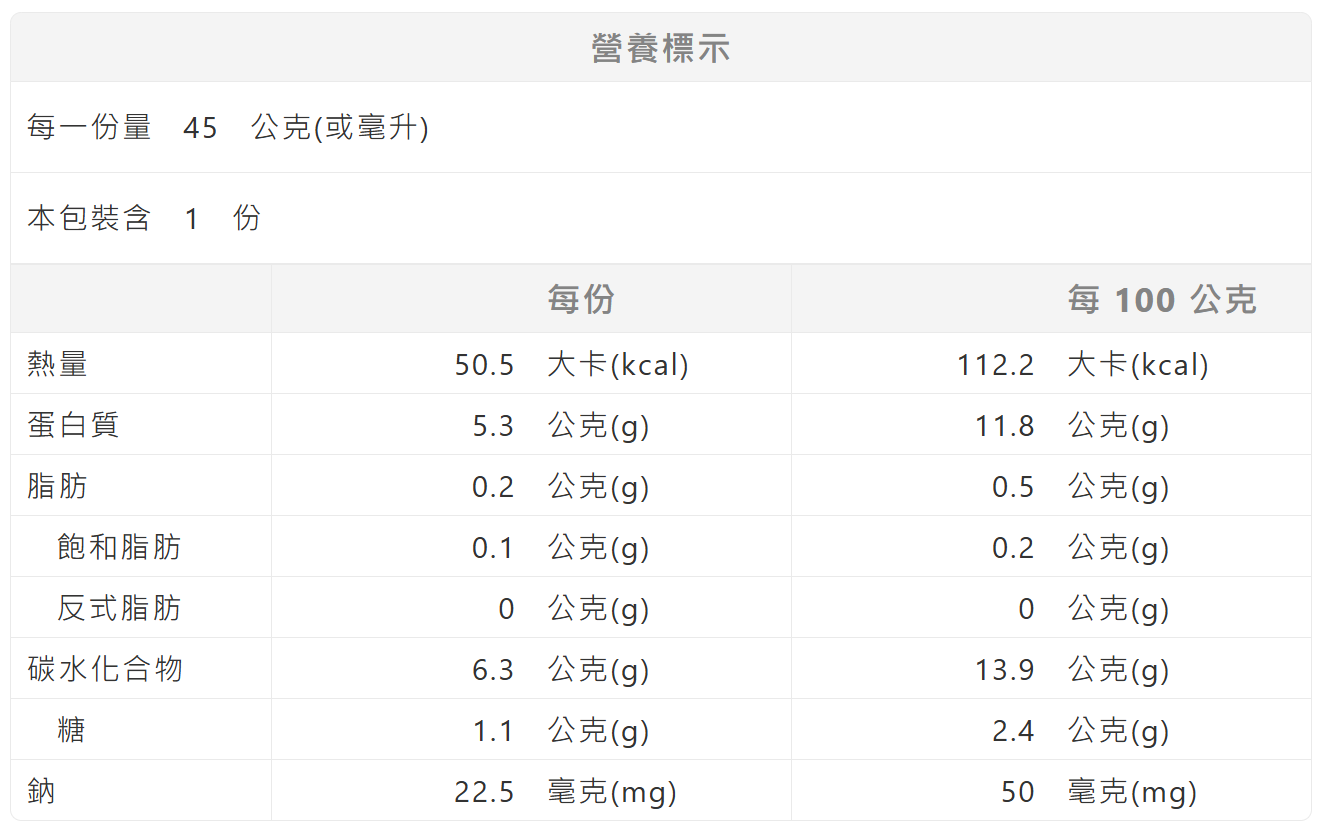Select the 112.2 大卡 per-100g value
Image resolution: width=1329 pixels, height=834 pixels.
pyautogui.click(x=1083, y=364)
